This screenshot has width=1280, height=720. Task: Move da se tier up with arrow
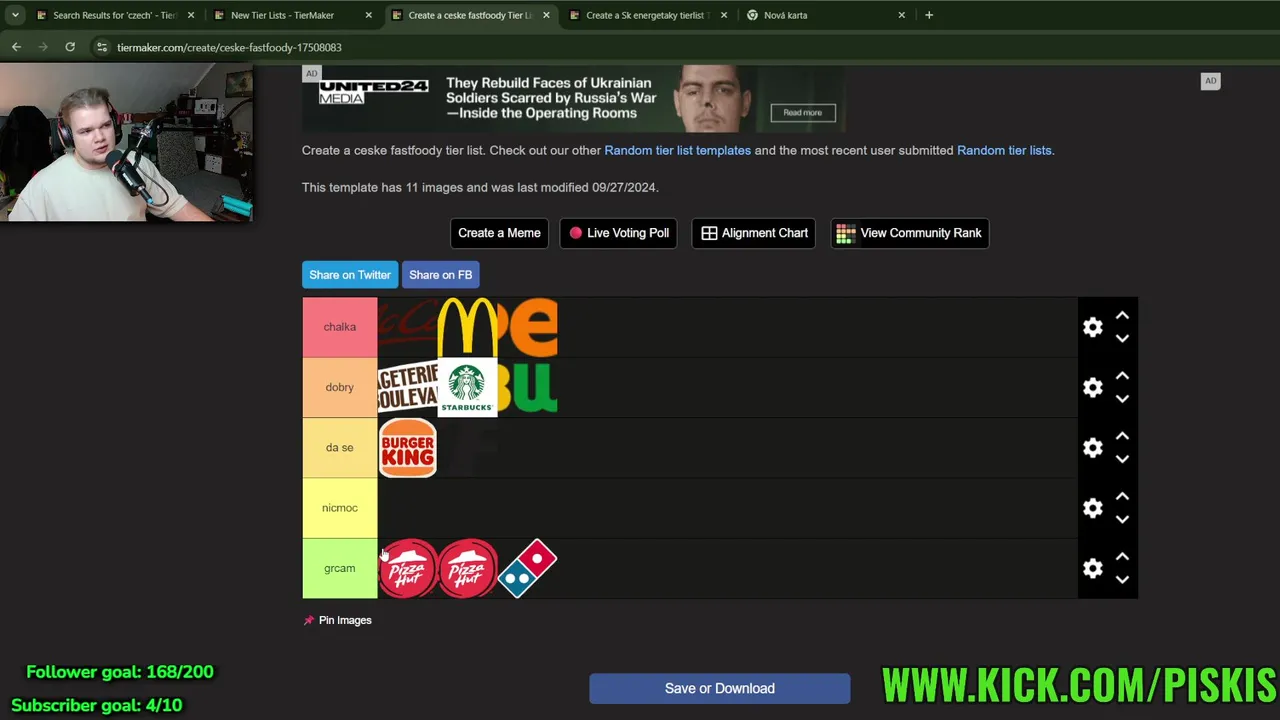click(x=1122, y=436)
